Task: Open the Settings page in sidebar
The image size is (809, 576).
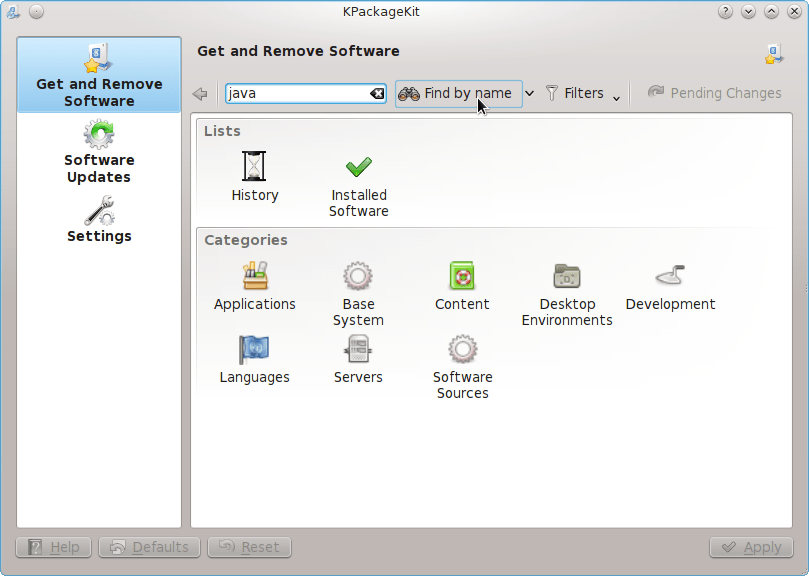Action: click(99, 219)
